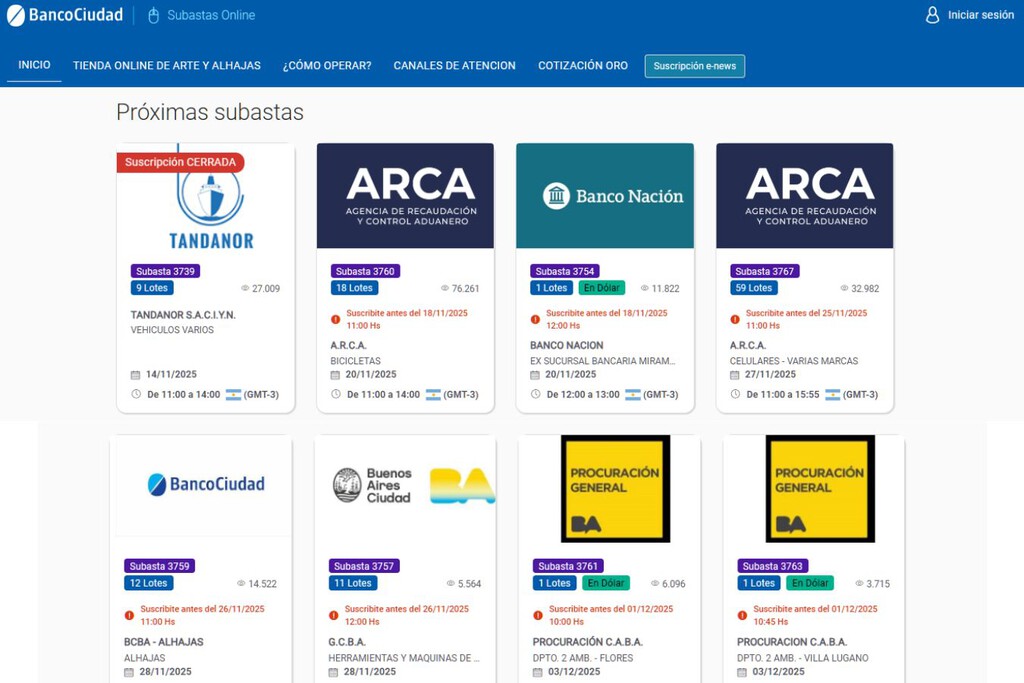This screenshot has width=1024, height=683.
Task: Click the mouse icon next to Subastas Online
Action: pos(153,15)
